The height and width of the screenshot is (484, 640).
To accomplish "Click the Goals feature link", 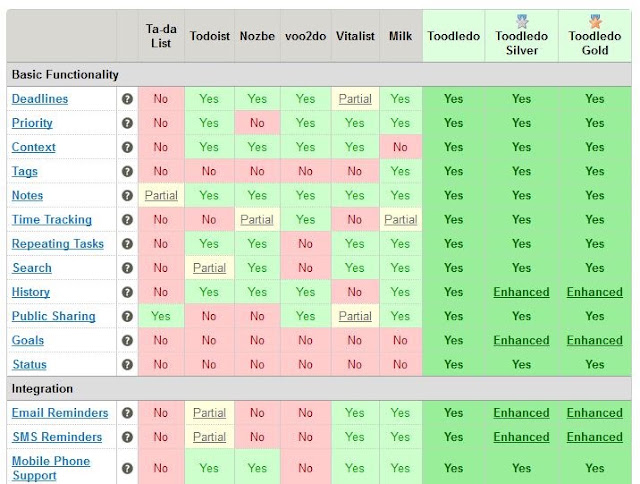I will click(28, 340).
